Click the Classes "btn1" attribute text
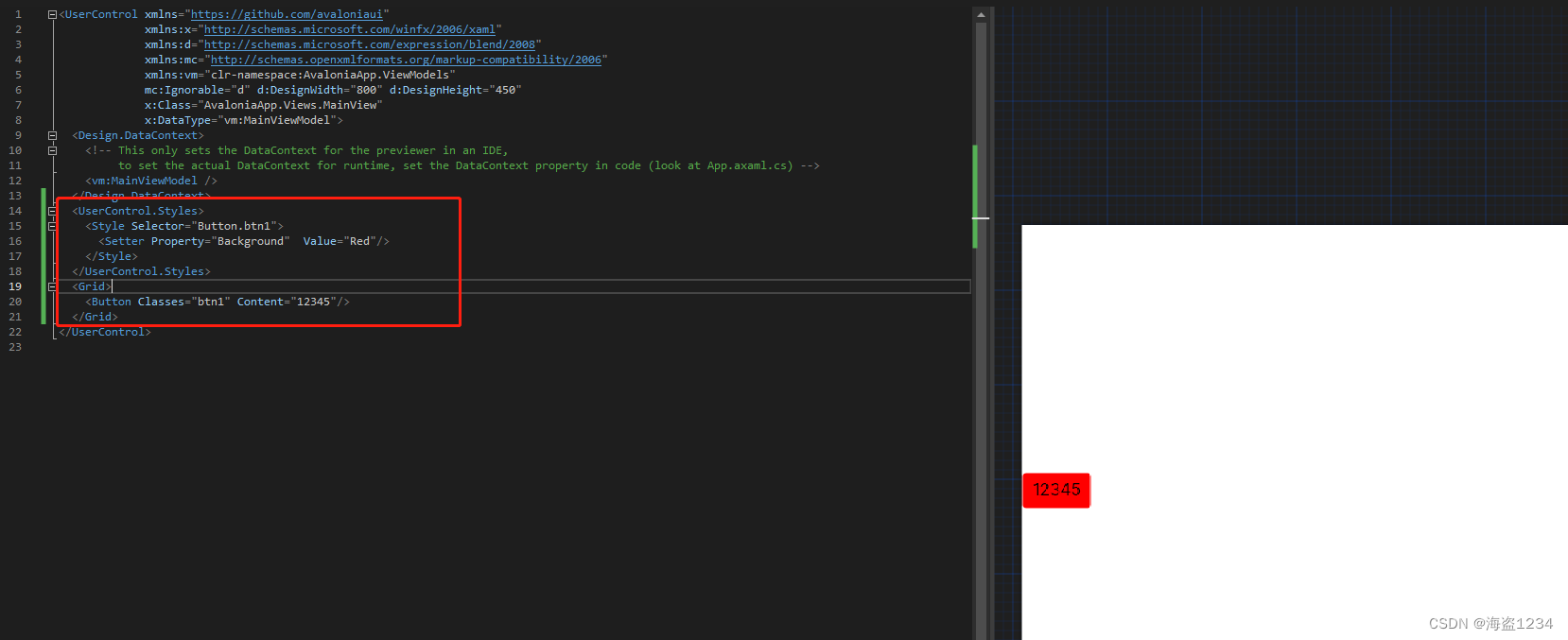1568x640 pixels. tap(184, 302)
